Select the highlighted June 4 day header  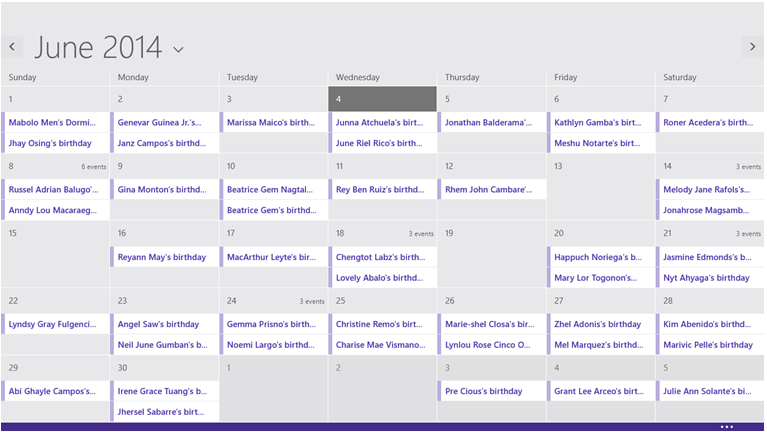pyautogui.click(x=382, y=99)
